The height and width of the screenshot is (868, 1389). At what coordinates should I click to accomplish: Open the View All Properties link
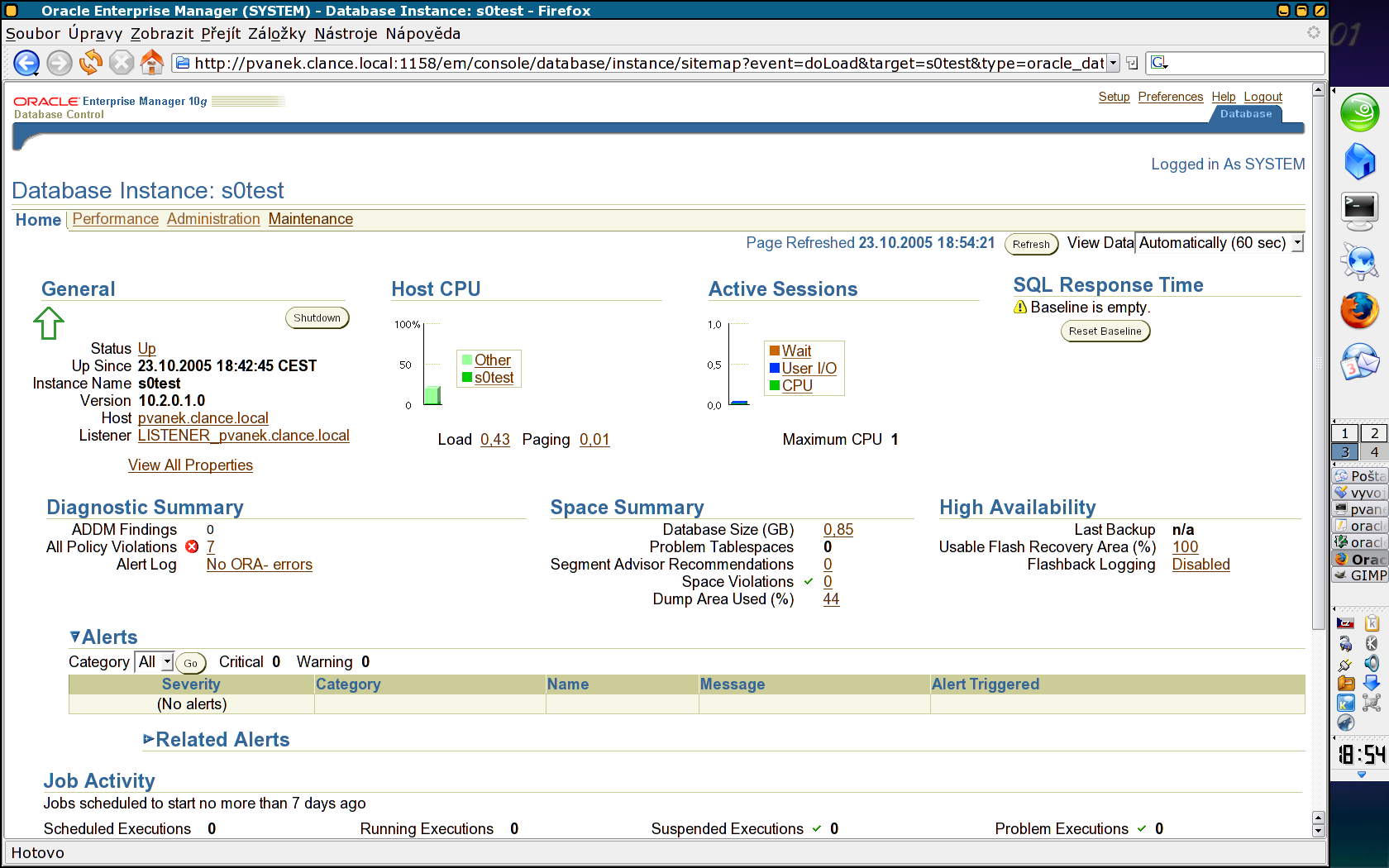click(190, 465)
